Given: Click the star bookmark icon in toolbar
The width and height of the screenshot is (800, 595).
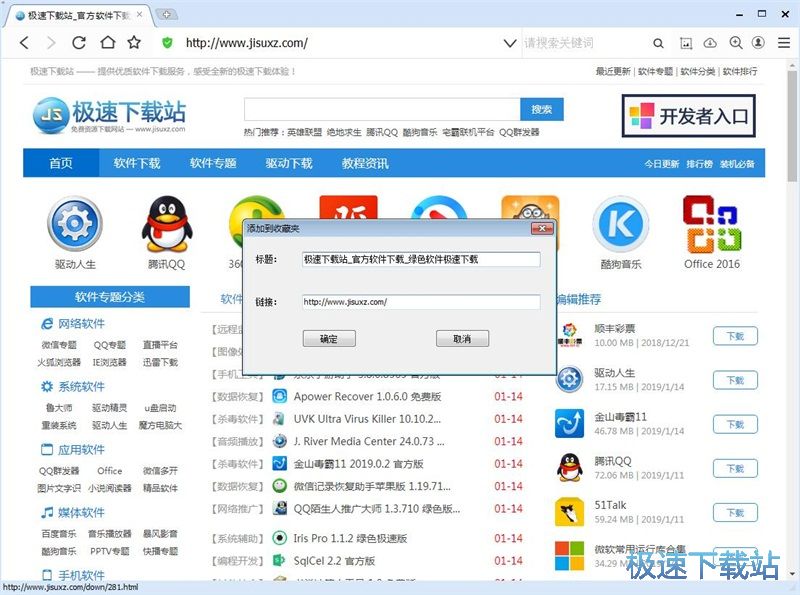Looking at the screenshot, I should click(x=134, y=42).
